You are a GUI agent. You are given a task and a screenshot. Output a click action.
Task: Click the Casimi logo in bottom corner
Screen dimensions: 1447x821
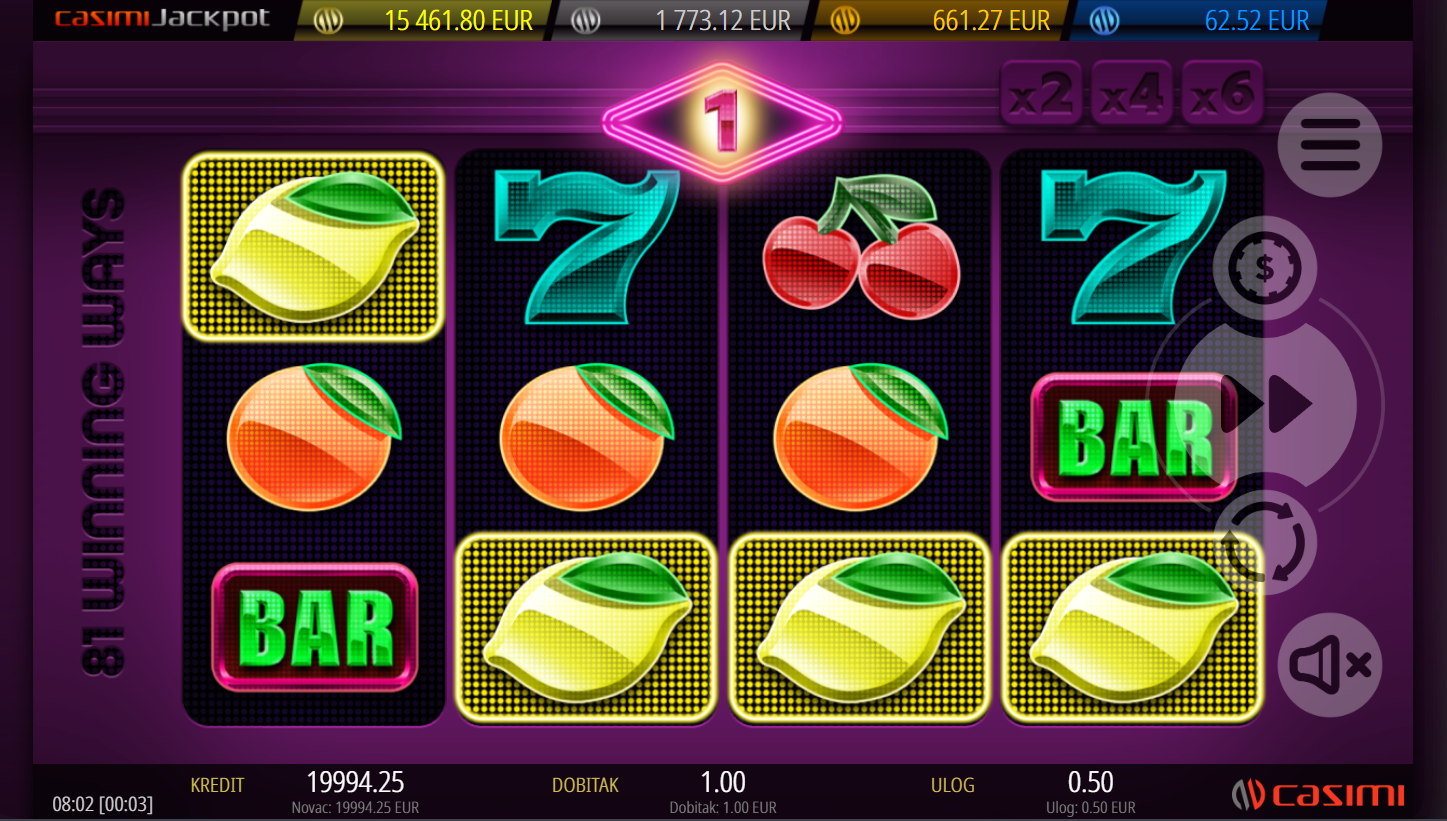pos(1318,795)
